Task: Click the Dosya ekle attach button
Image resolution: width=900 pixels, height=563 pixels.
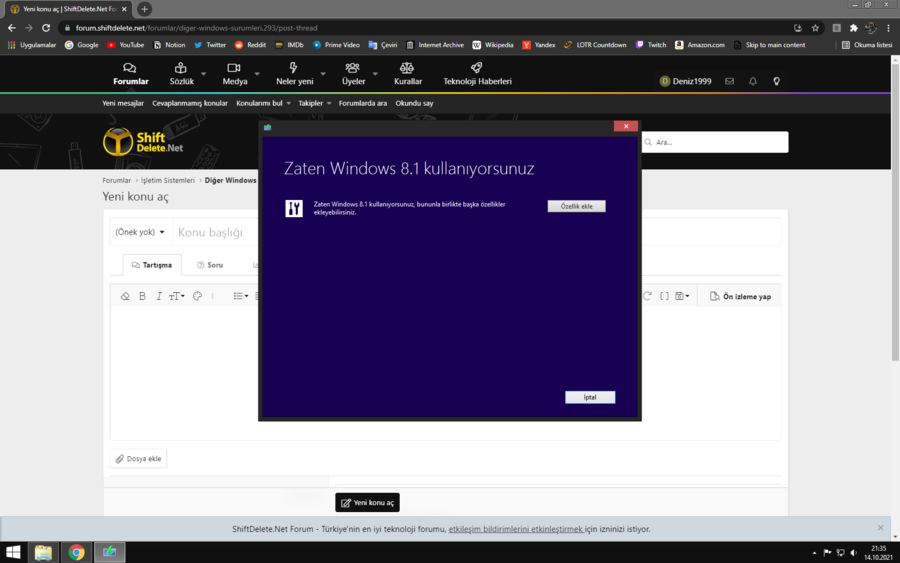Action: (138, 459)
